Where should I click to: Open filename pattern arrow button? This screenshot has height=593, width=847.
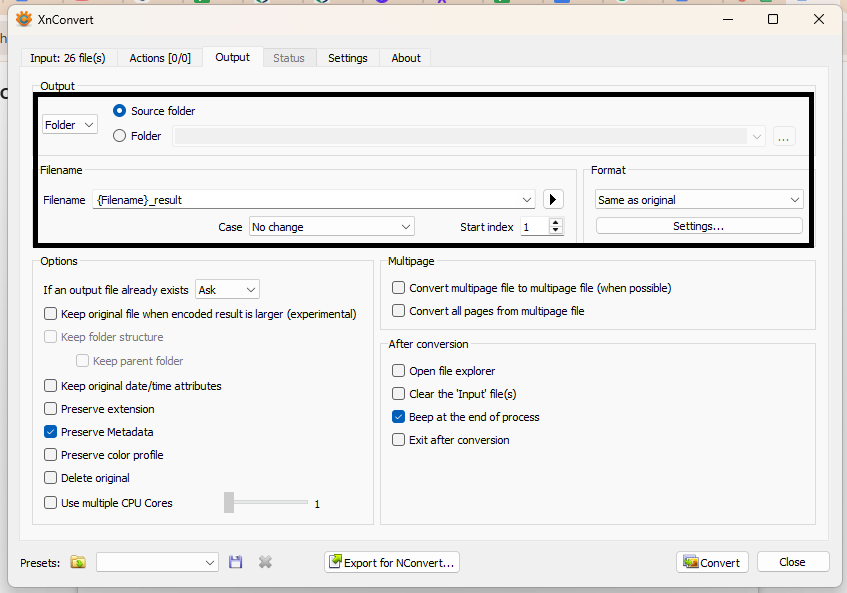(553, 199)
